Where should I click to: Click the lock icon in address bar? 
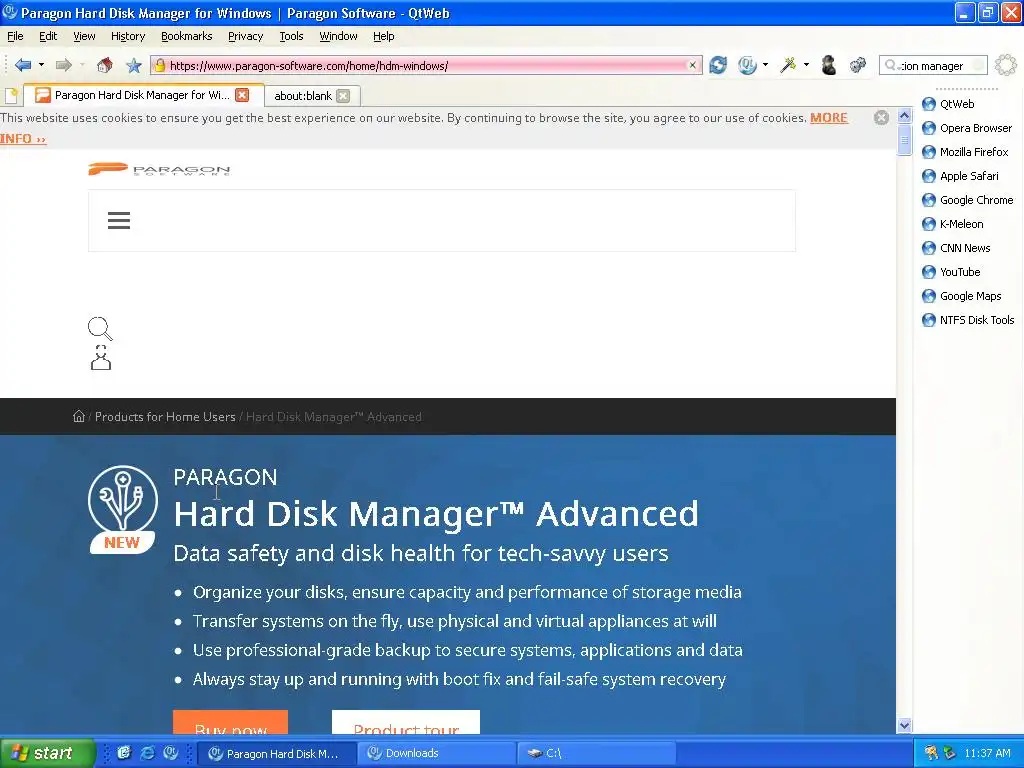[159, 65]
